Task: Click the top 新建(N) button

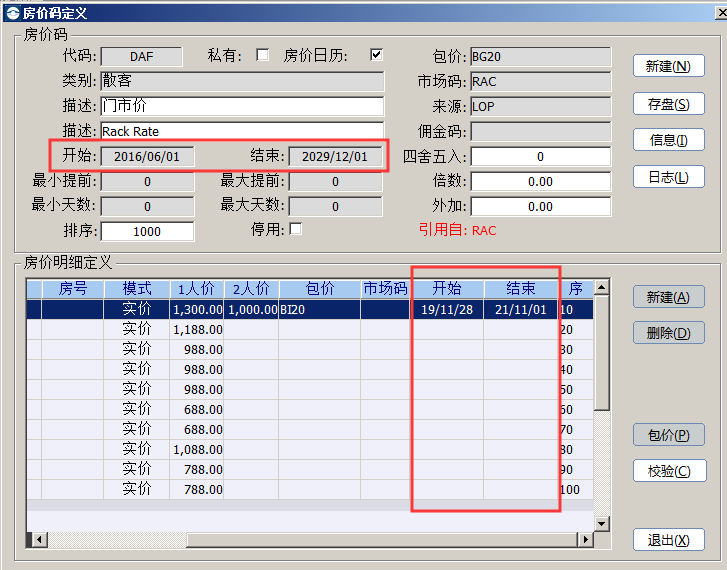Action: click(x=668, y=66)
